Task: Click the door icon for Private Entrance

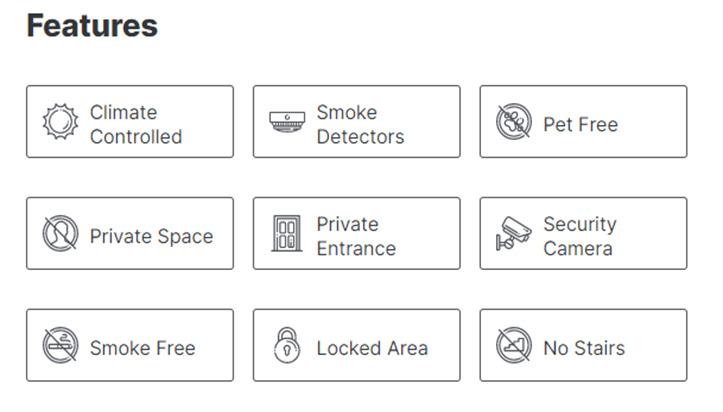Action: (x=287, y=233)
